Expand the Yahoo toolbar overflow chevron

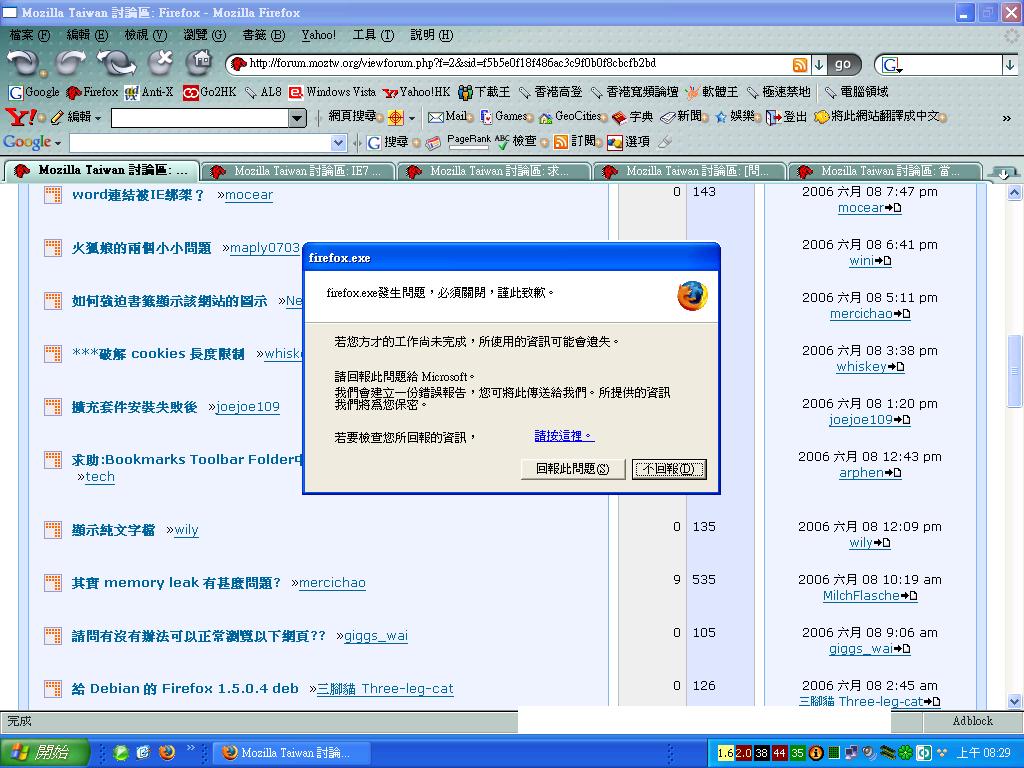pos(1006,118)
